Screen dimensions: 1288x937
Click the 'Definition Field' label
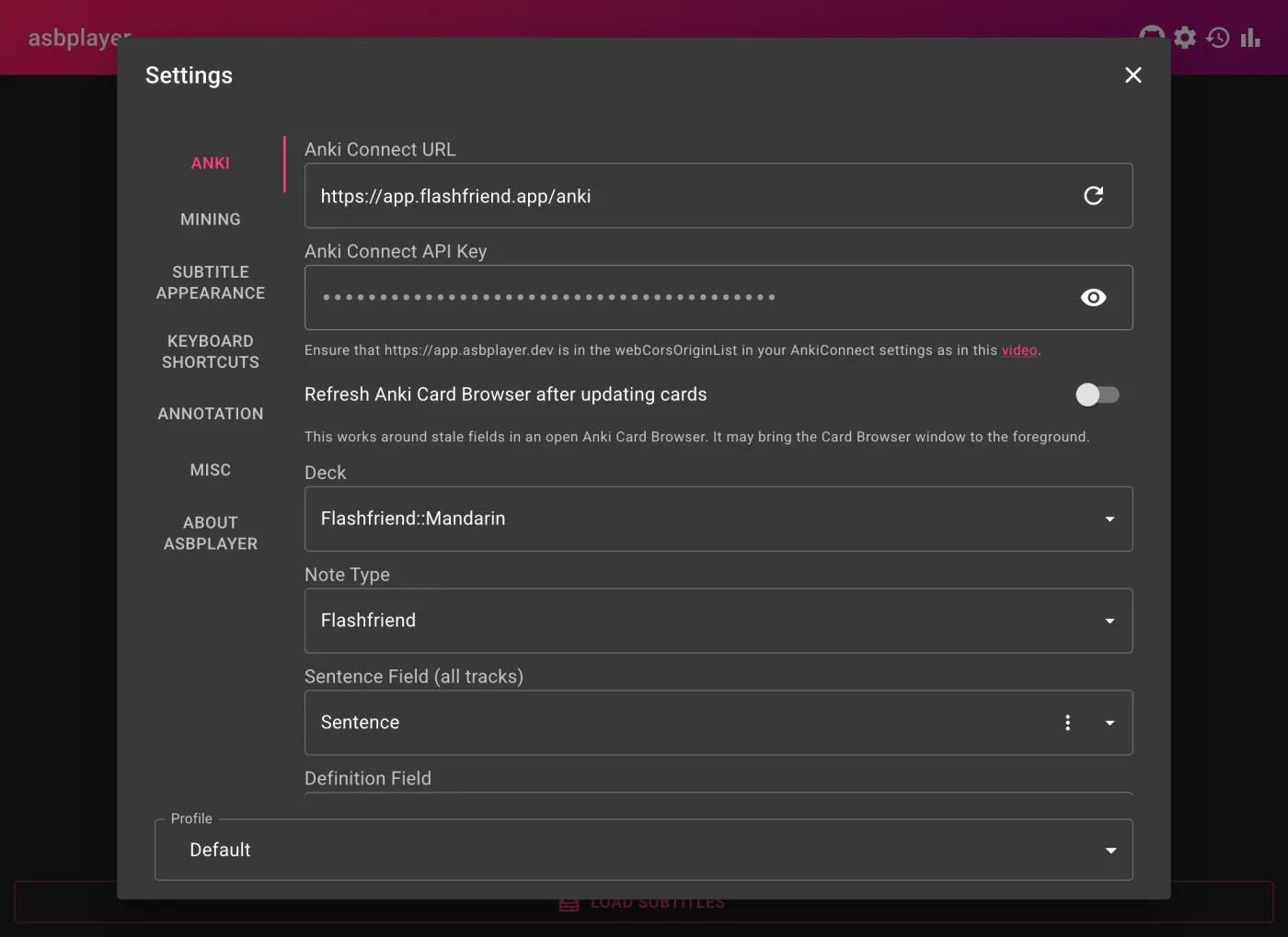pos(368,779)
